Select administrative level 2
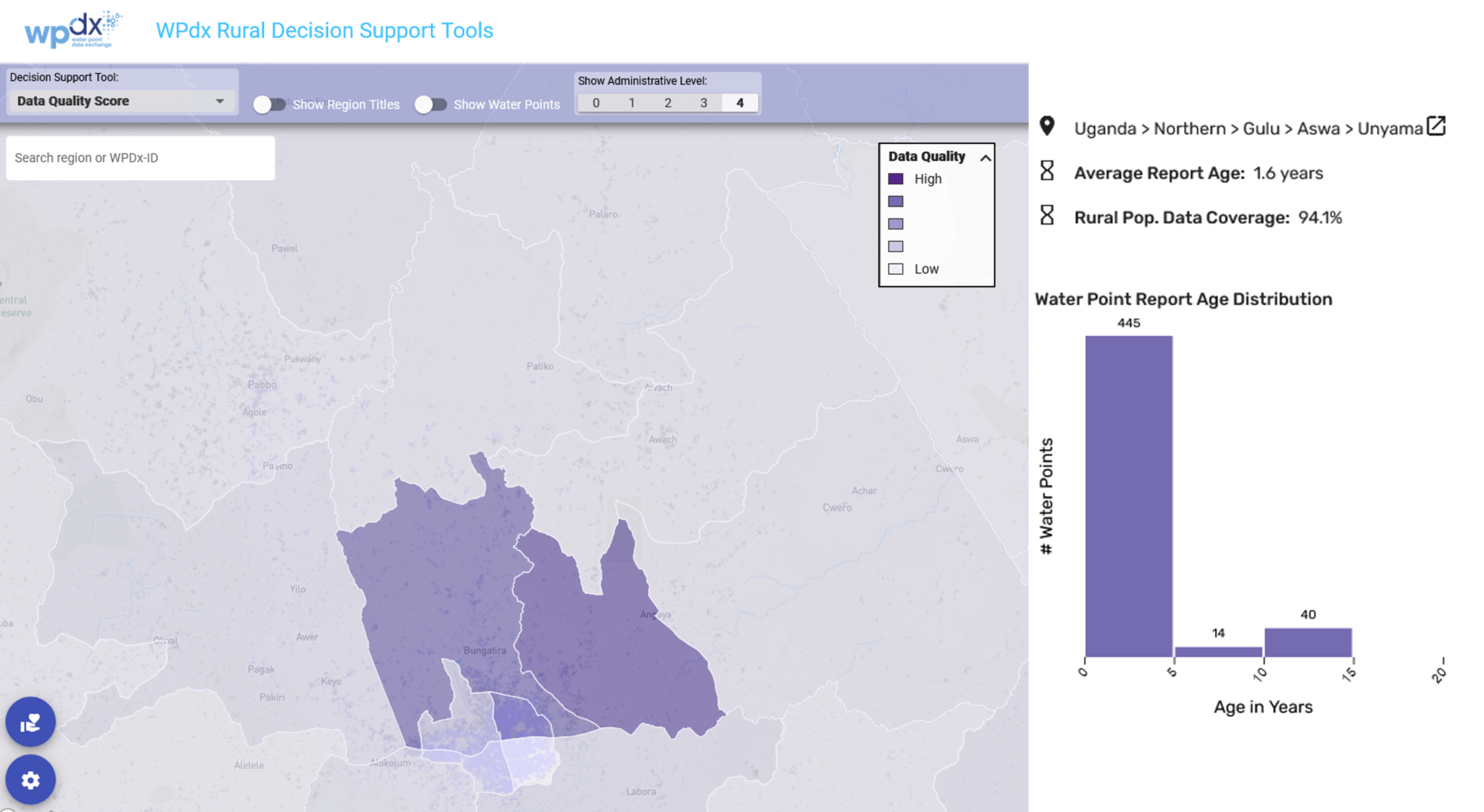1484x812 pixels. (667, 102)
